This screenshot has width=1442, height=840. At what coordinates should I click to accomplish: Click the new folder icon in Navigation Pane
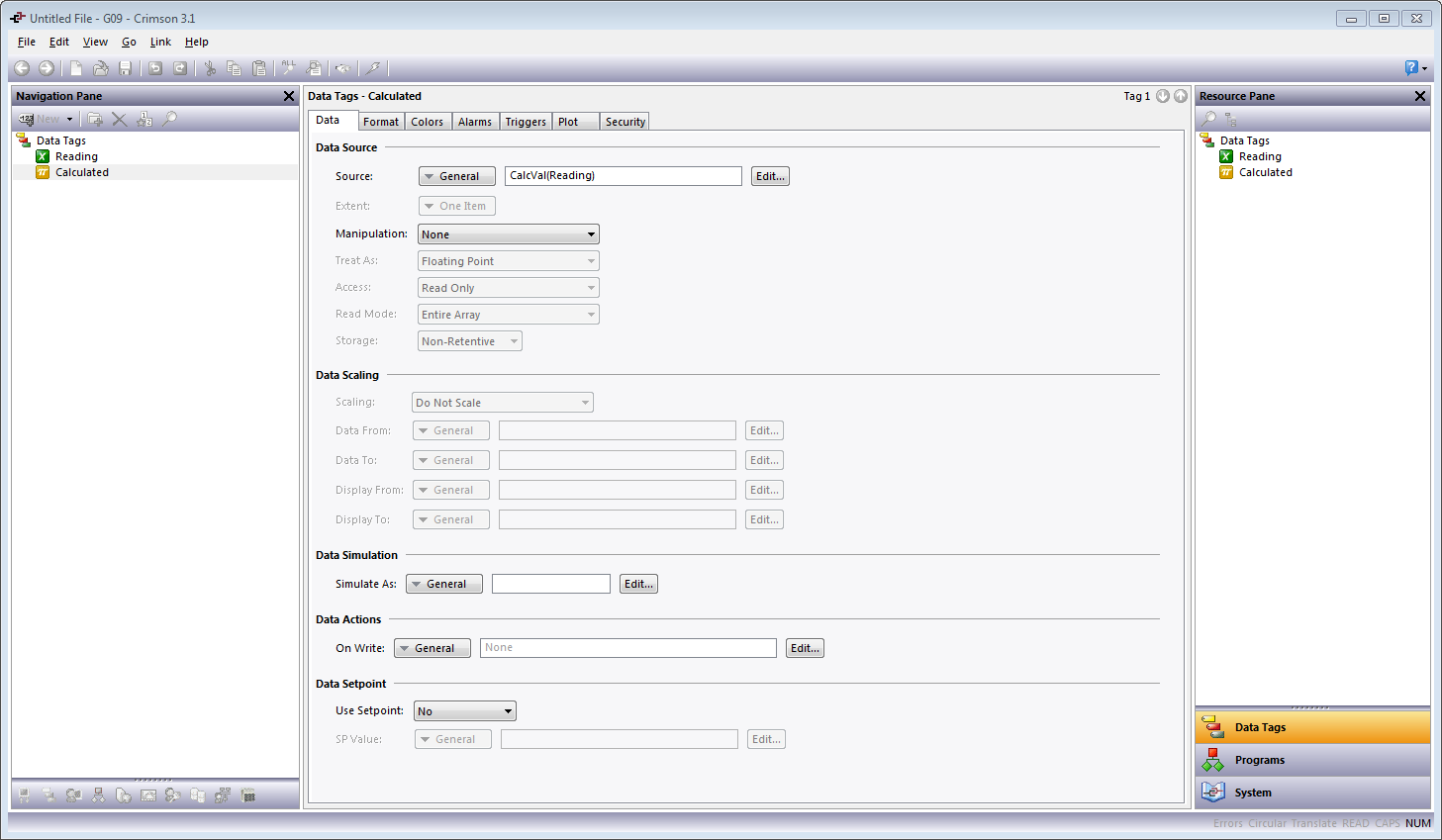[x=95, y=119]
